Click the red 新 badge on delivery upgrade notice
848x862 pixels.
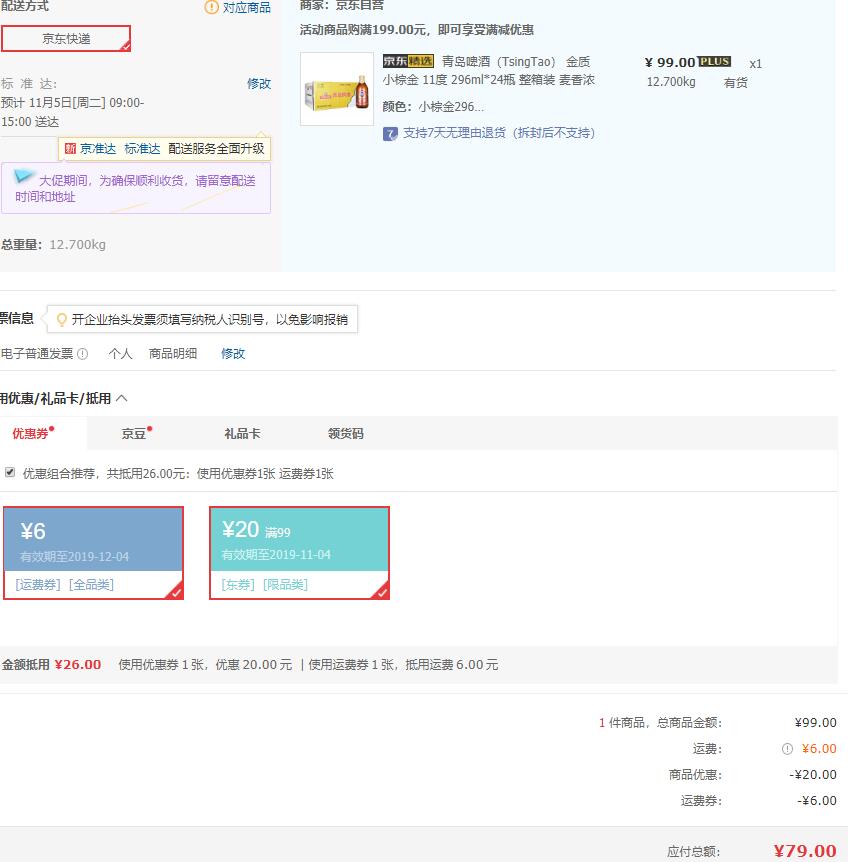[70, 148]
